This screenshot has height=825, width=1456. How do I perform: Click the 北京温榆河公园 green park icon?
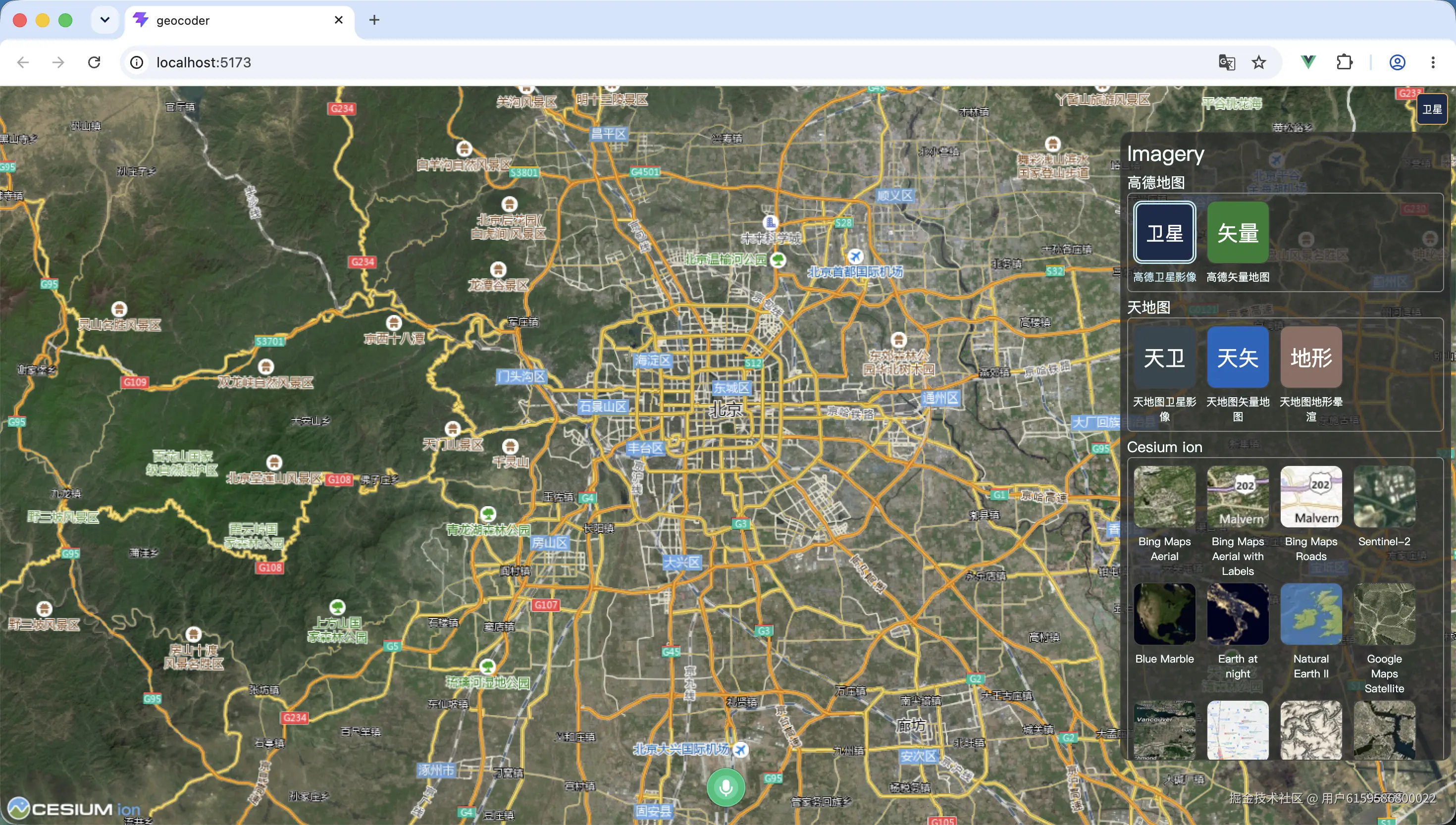point(779,260)
